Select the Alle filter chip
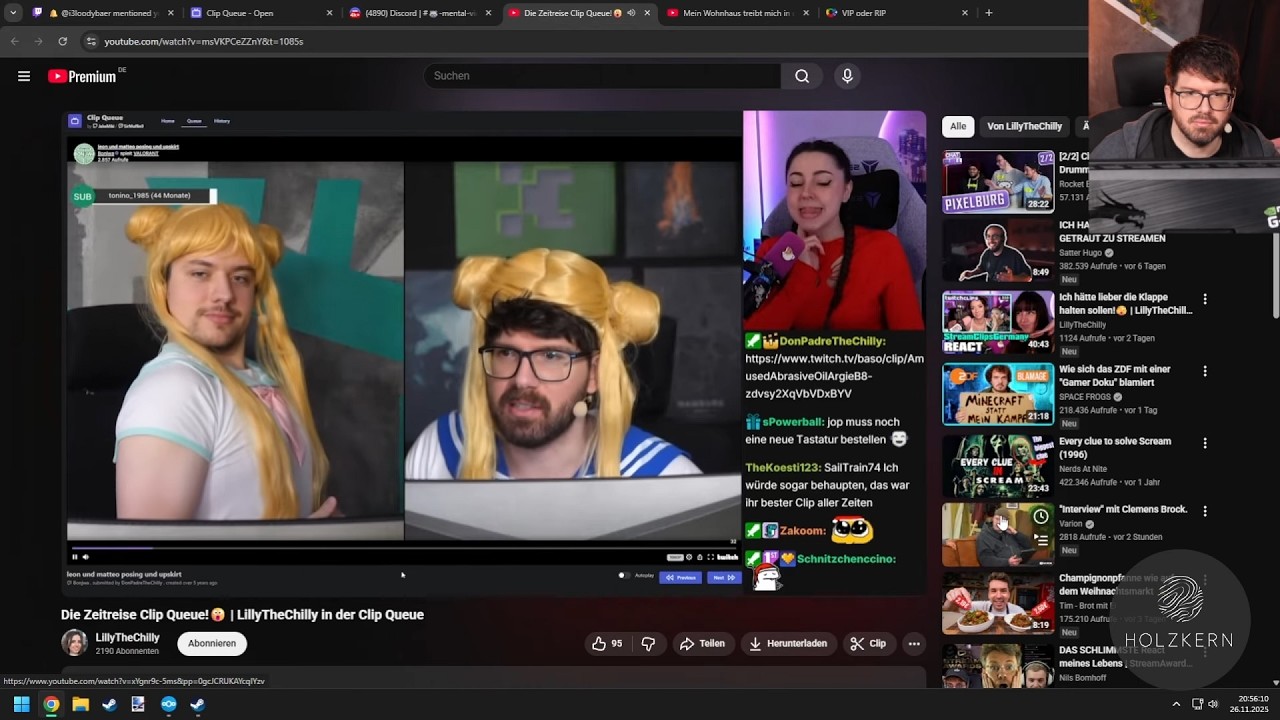The image size is (1280, 720). tap(958, 126)
